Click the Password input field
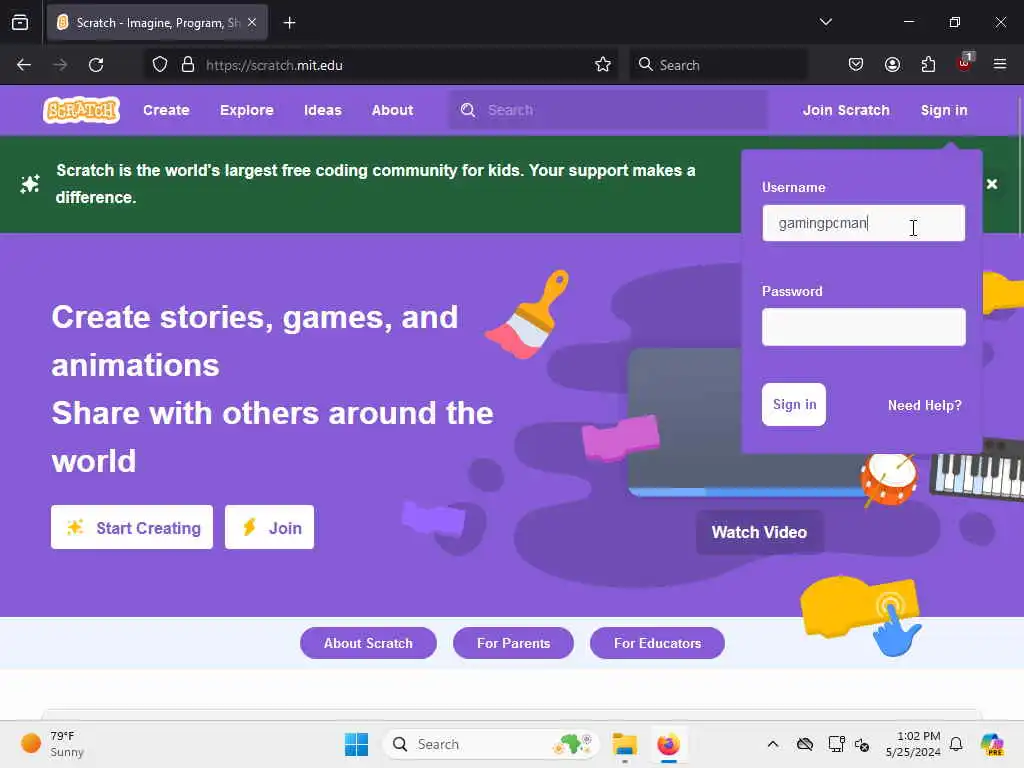This screenshot has height=768, width=1024. point(863,327)
